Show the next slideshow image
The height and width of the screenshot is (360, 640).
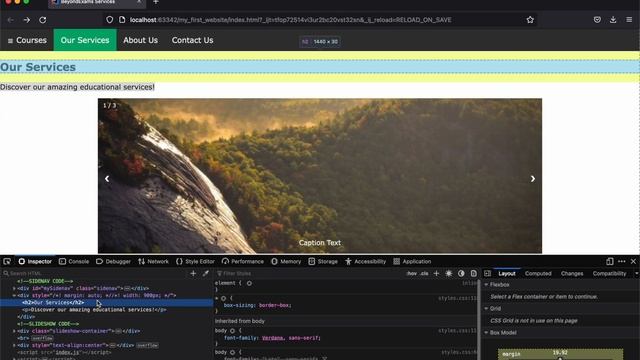click(533, 178)
